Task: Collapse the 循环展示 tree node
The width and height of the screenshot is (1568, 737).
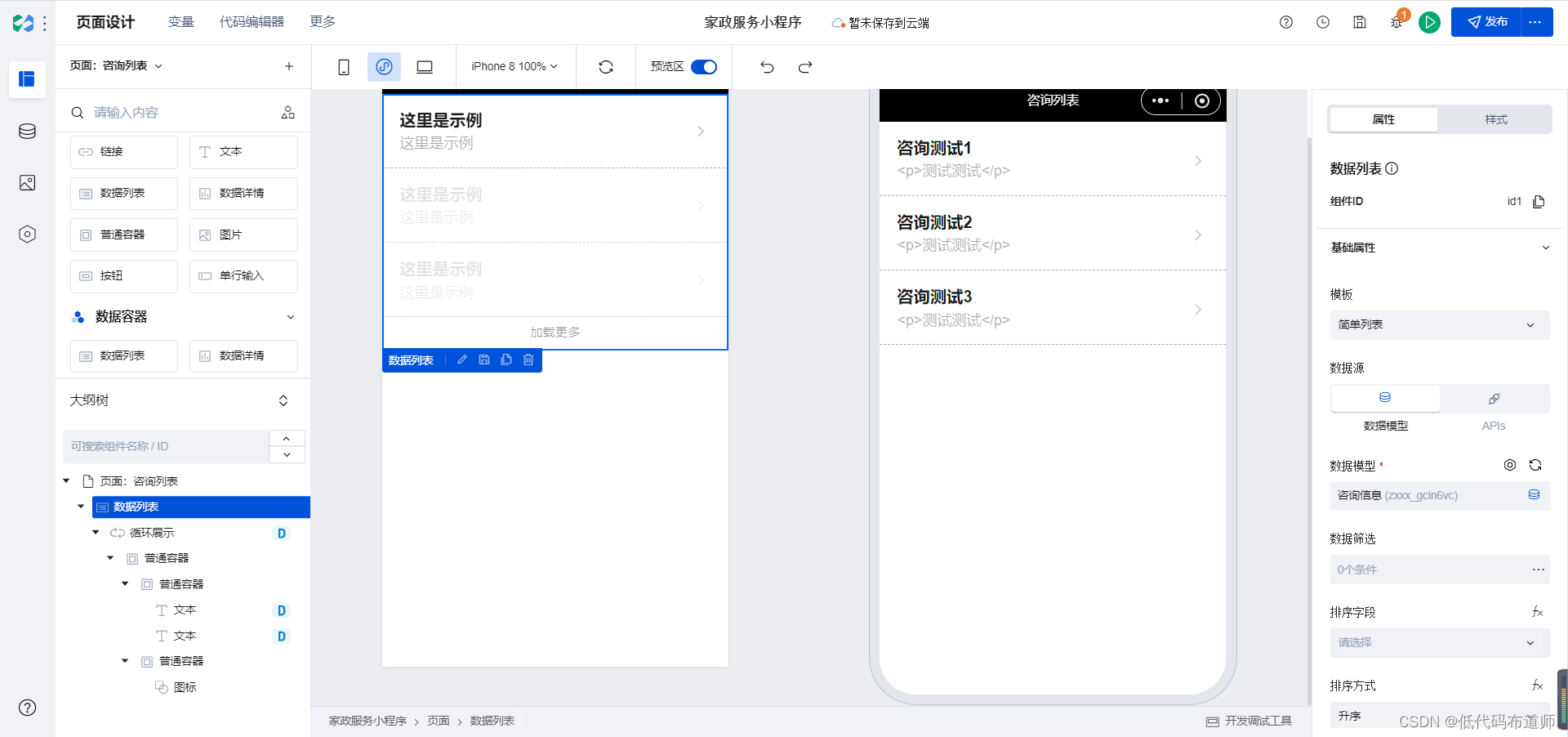Action: click(96, 533)
